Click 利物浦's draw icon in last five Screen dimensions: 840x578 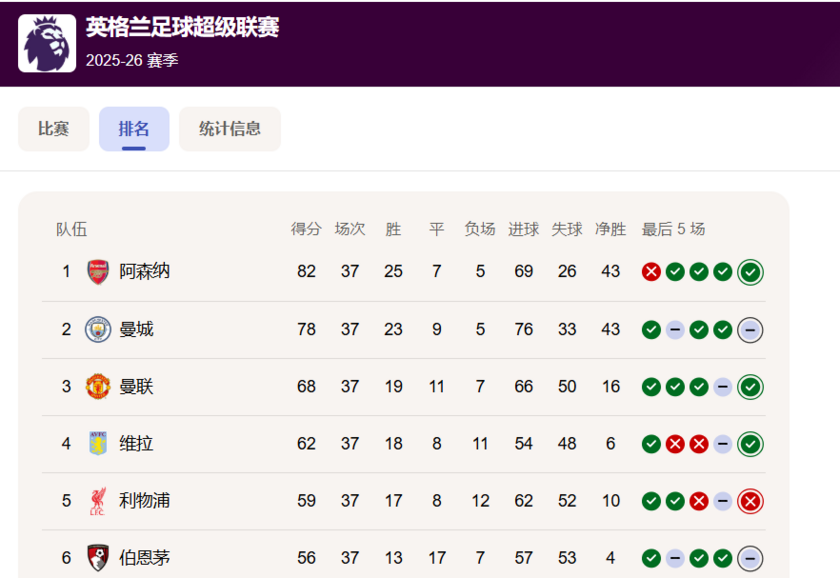pyautogui.click(x=723, y=501)
